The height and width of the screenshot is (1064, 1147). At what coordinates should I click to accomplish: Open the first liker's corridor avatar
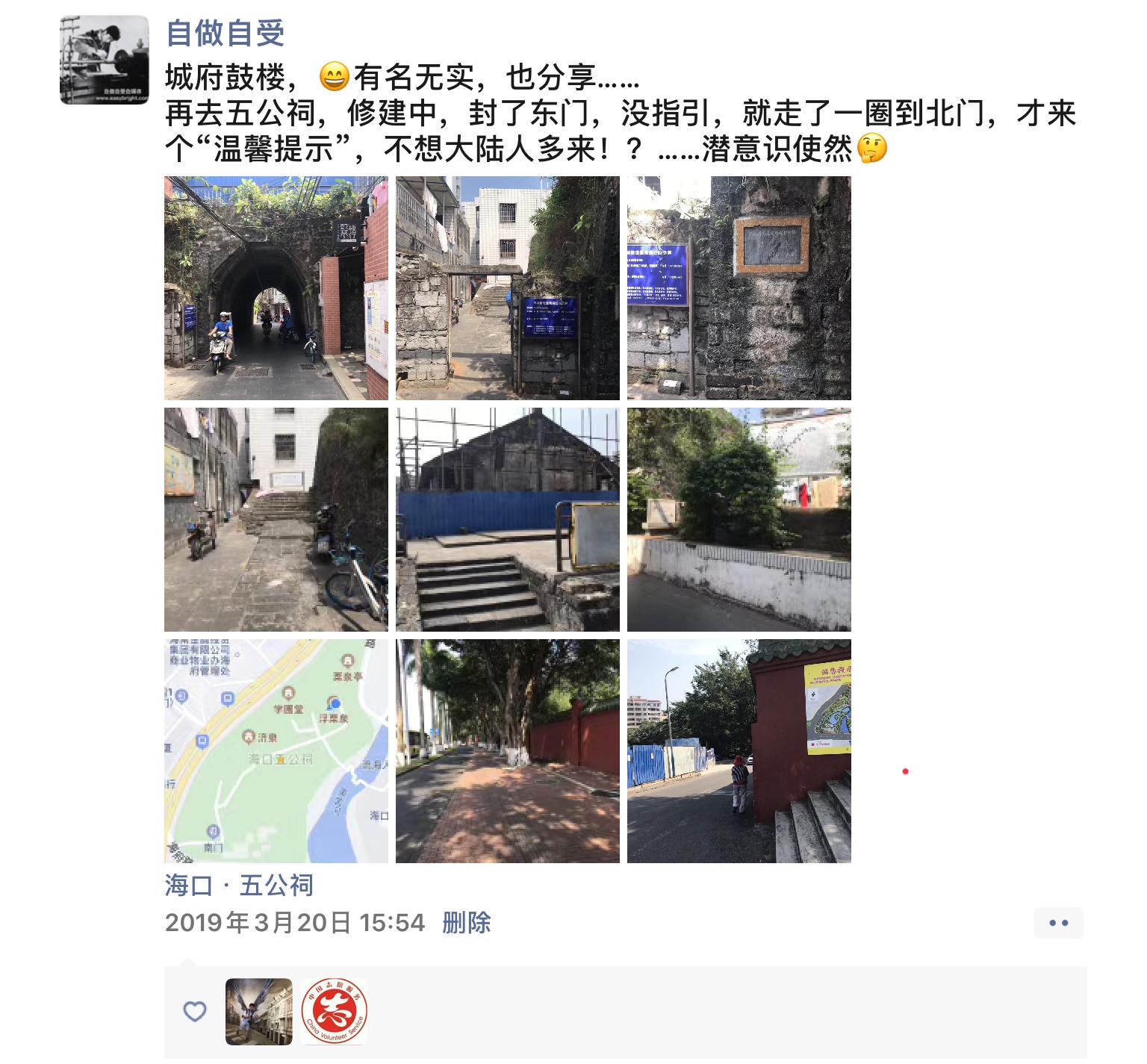[258, 1012]
